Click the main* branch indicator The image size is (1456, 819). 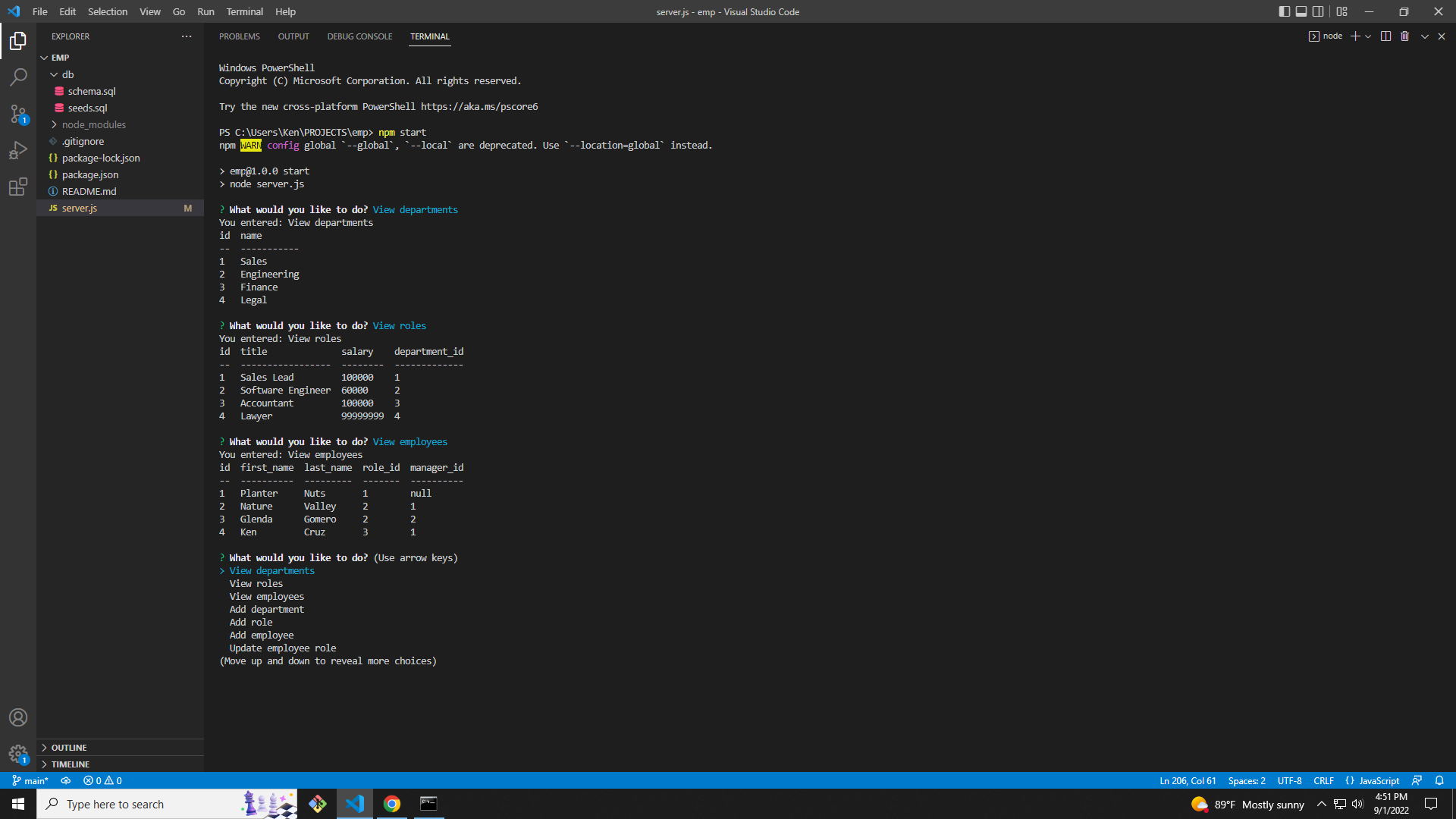click(30, 780)
